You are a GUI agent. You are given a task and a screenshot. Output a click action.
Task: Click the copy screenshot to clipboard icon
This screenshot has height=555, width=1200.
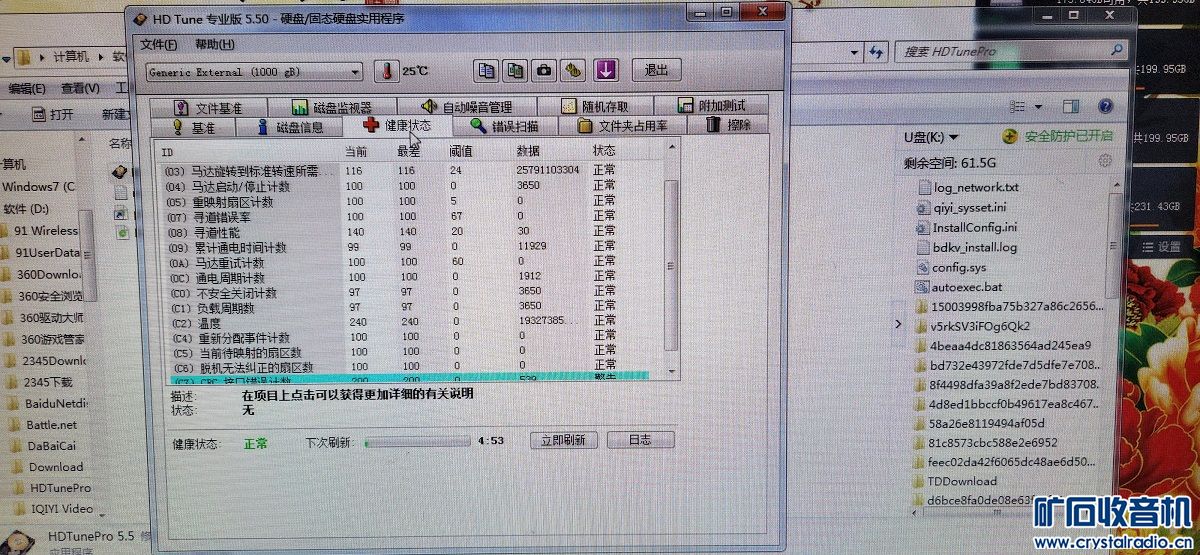click(x=515, y=70)
